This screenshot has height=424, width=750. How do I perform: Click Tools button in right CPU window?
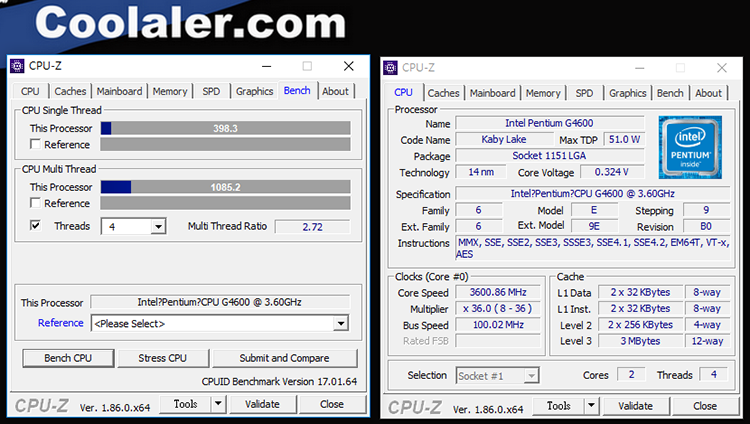(559, 406)
